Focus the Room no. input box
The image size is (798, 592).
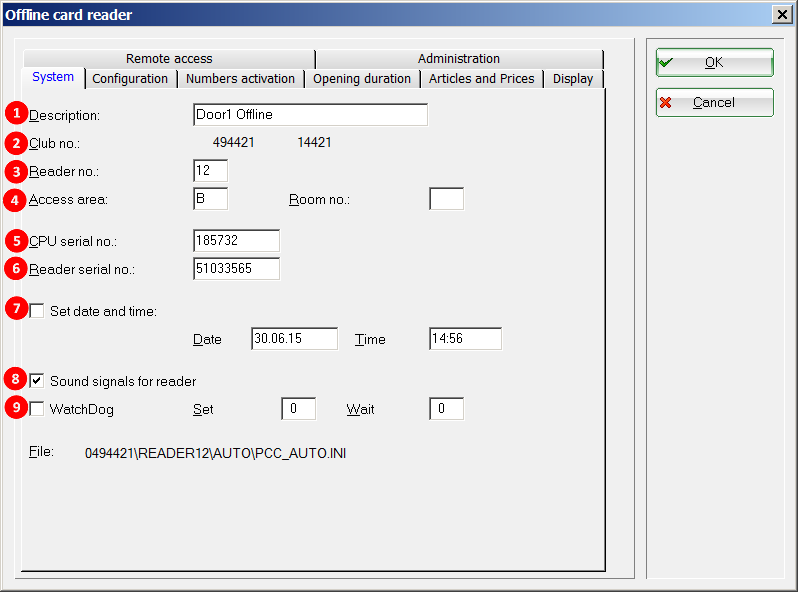pos(446,199)
